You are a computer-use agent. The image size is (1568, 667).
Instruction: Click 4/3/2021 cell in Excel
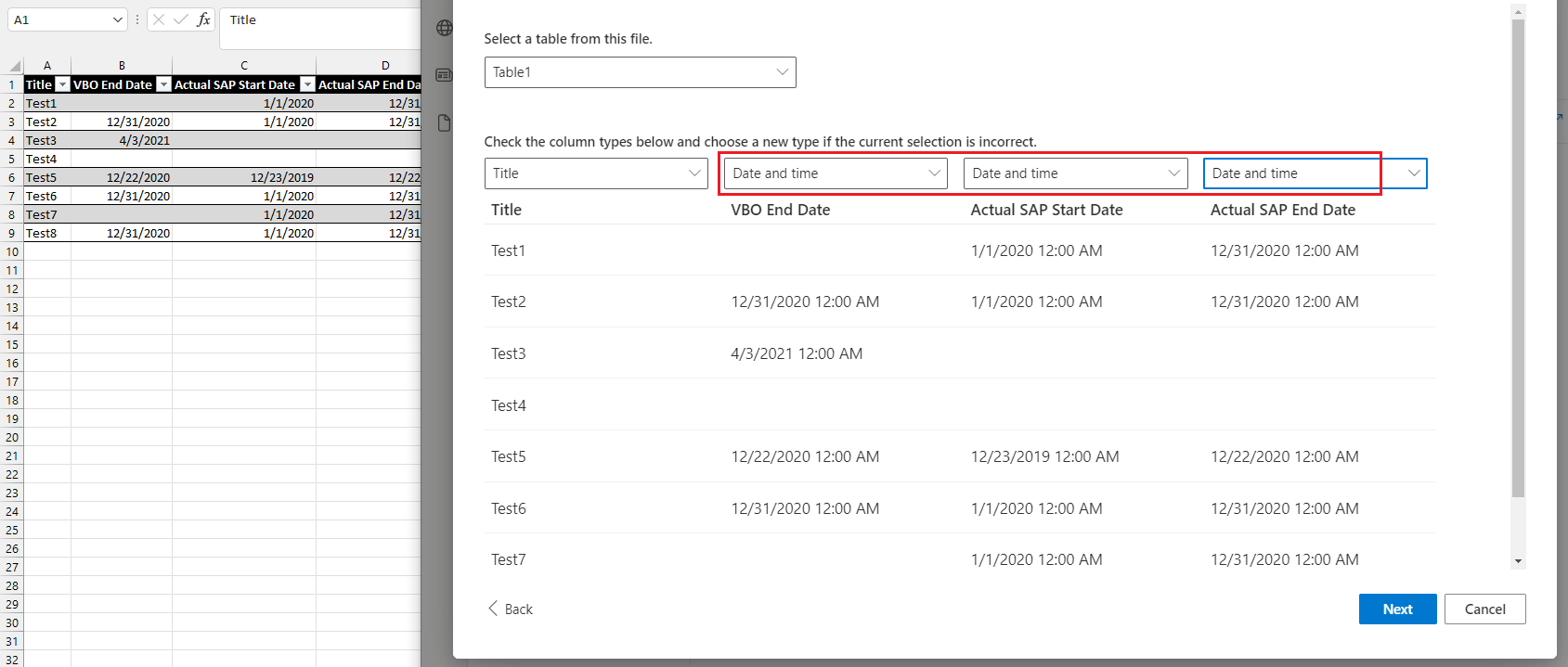(x=122, y=140)
